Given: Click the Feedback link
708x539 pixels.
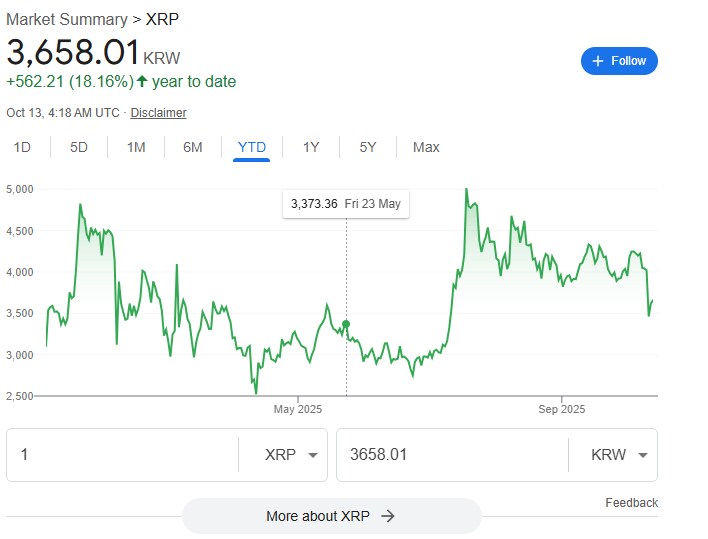Looking at the screenshot, I should pyautogui.click(x=631, y=503).
